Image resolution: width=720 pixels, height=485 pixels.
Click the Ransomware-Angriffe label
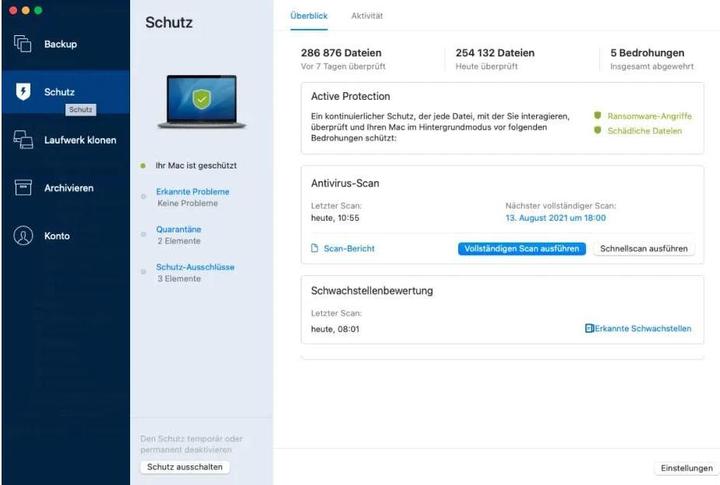[x=649, y=116]
